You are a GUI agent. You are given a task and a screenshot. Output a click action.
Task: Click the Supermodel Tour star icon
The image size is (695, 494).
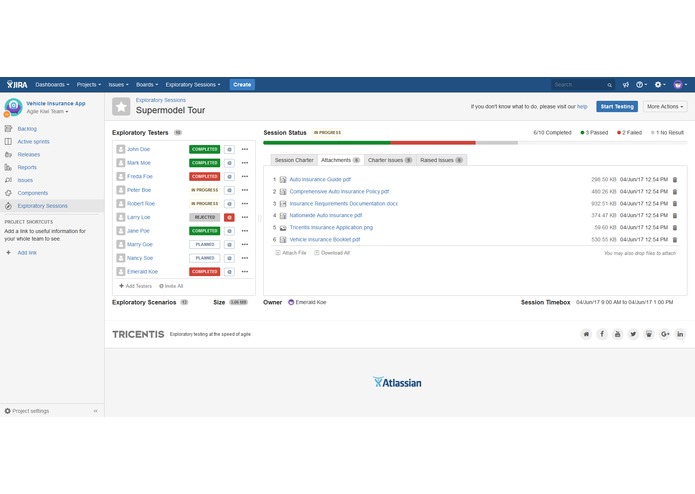tap(121, 106)
